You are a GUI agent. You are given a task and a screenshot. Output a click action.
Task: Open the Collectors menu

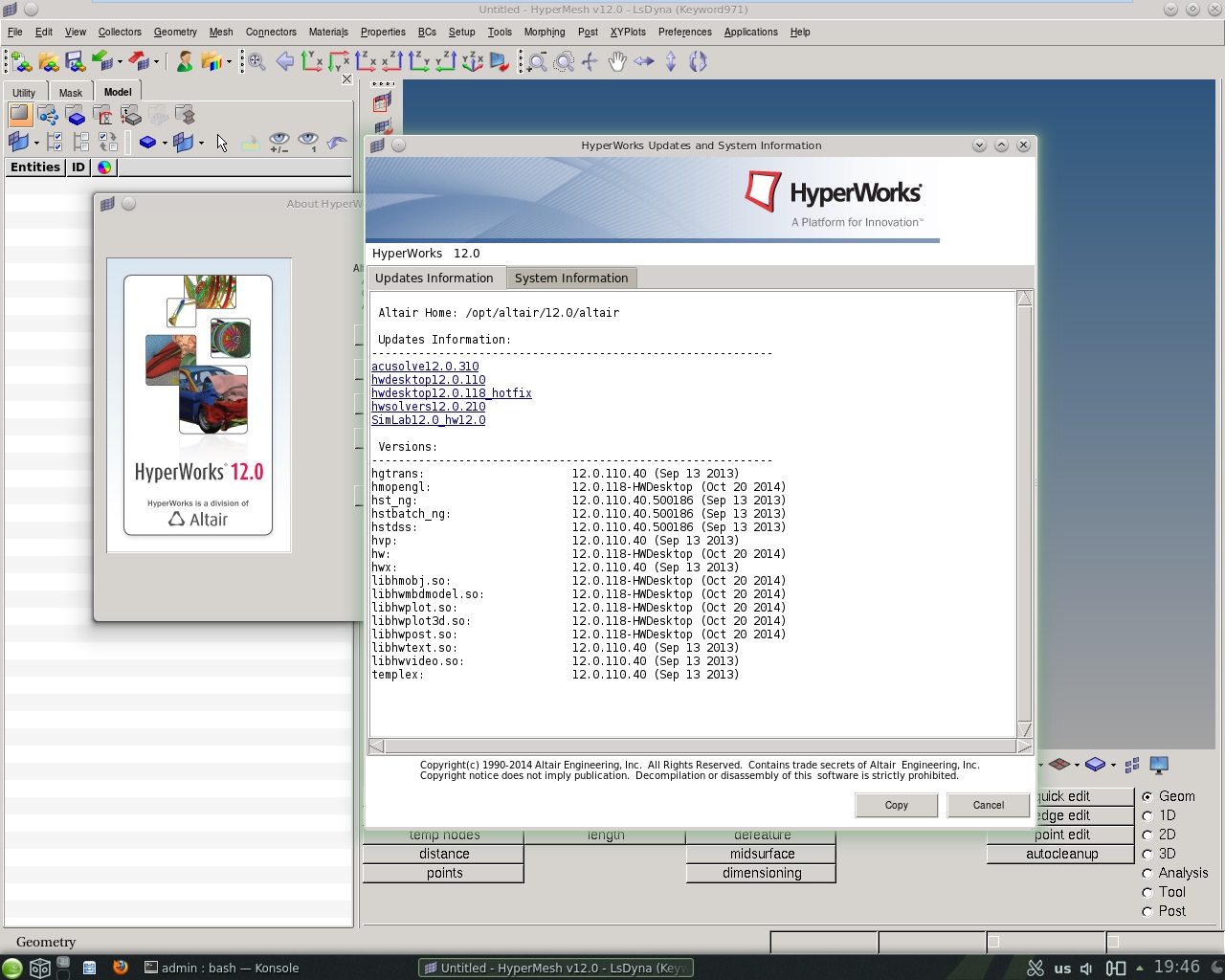(x=120, y=32)
